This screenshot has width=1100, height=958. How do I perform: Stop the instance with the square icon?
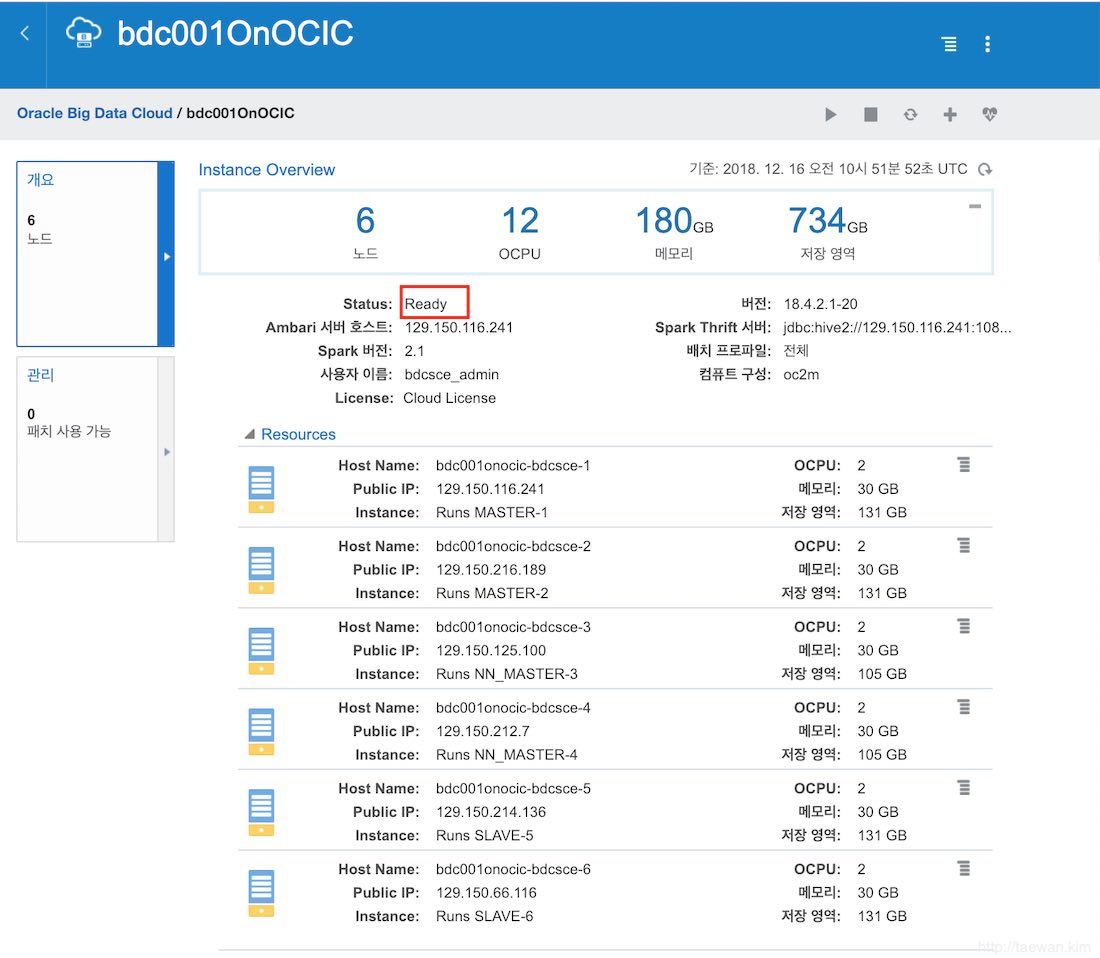[x=871, y=114]
